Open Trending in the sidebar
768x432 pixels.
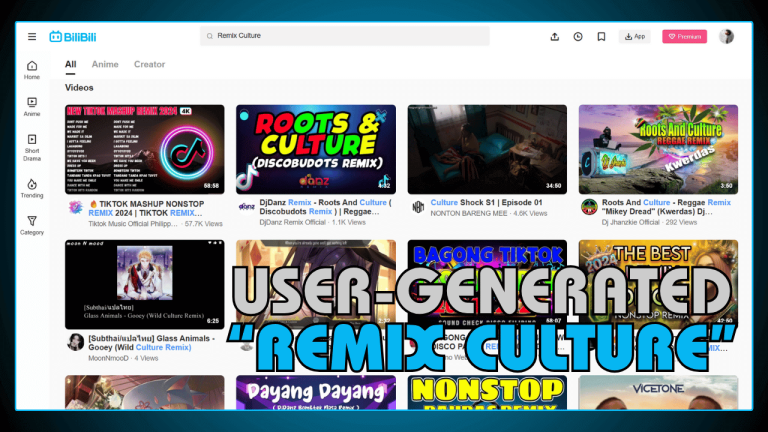pos(32,188)
